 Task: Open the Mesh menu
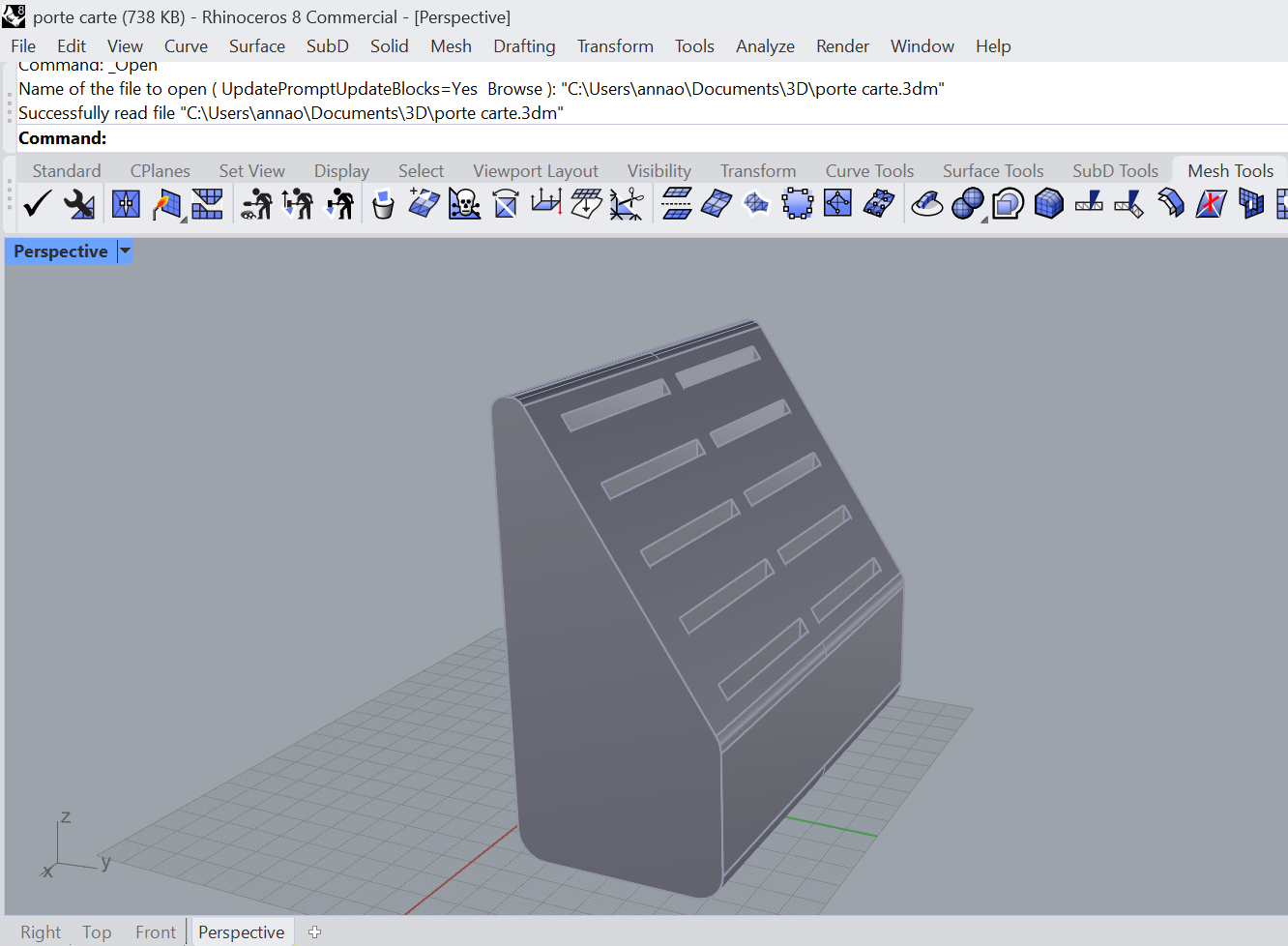pos(451,46)
